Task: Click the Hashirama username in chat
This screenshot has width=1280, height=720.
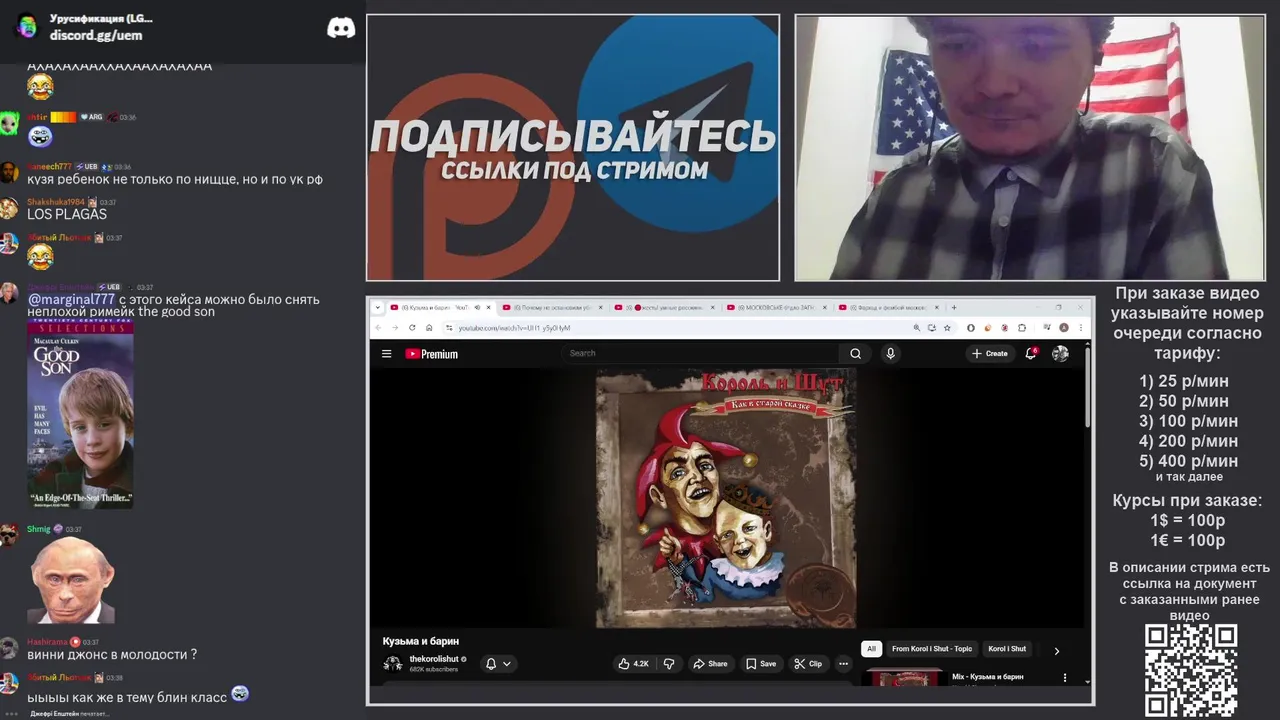Action: coord(47,642)
